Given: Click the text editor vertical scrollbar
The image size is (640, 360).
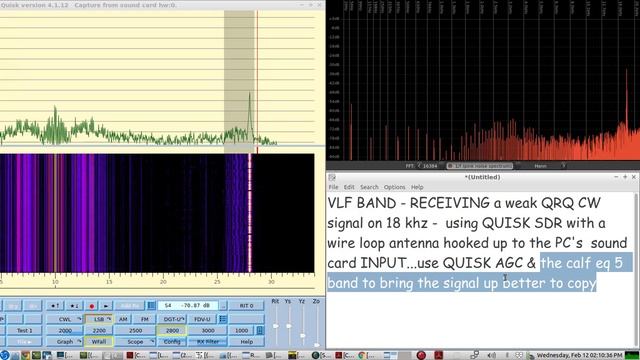Looking at the screenshot, I should (x=637, y=269).
